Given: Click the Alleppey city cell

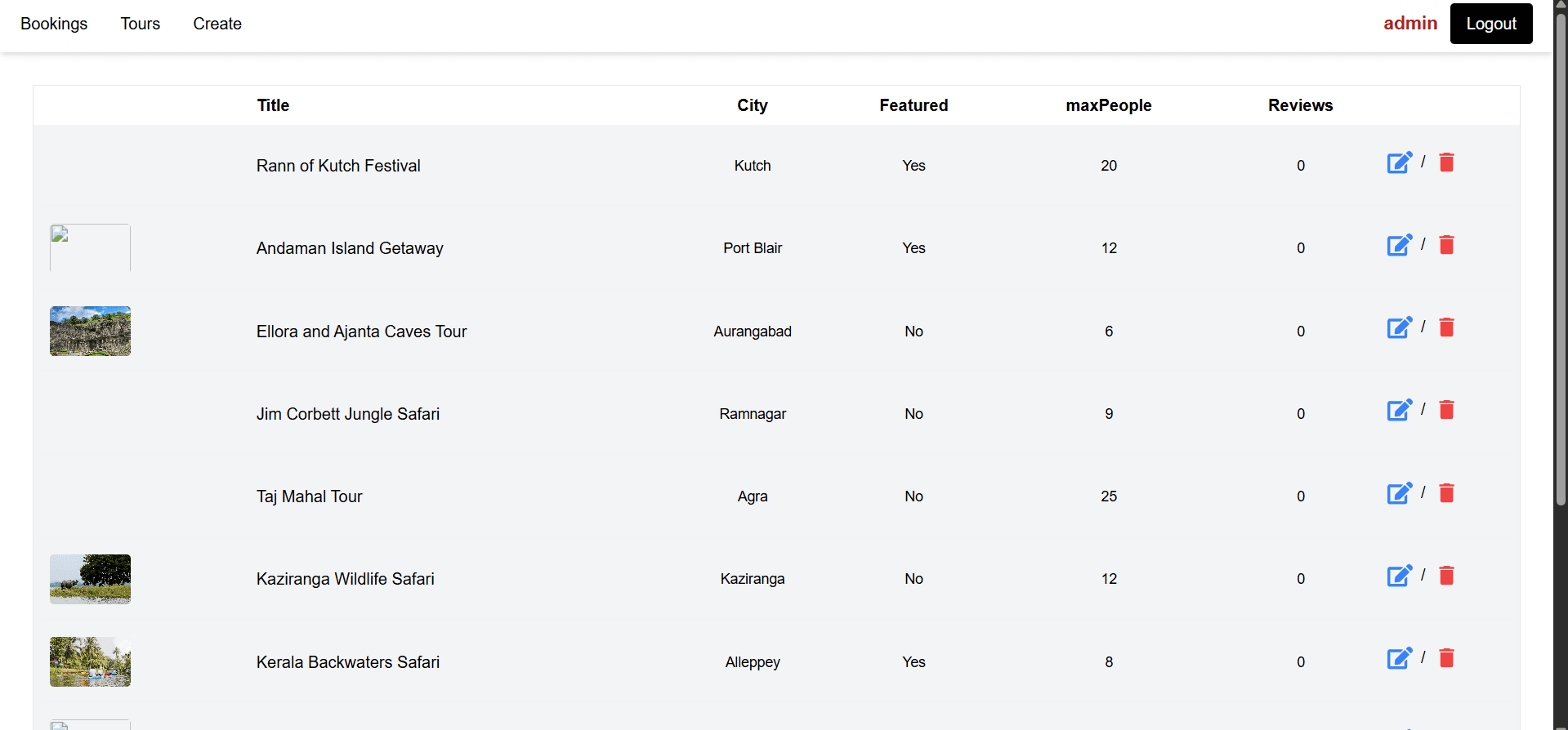Looking at the screenshot, I should pyautogui.click(x=753, y=662).
